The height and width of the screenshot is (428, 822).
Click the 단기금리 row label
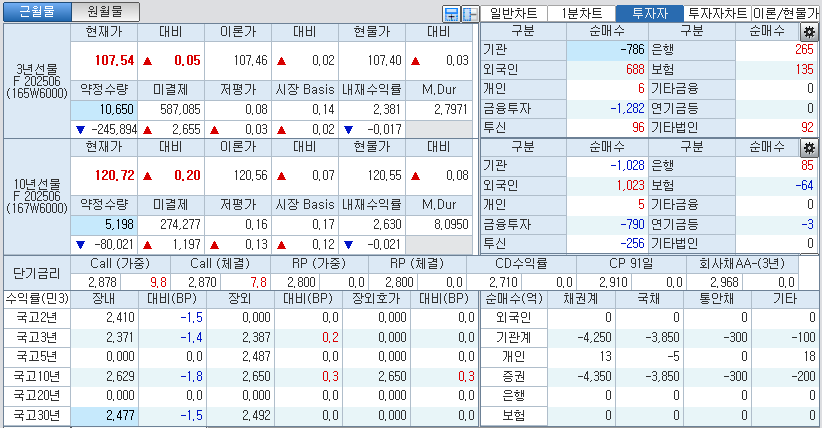point(37,273)
